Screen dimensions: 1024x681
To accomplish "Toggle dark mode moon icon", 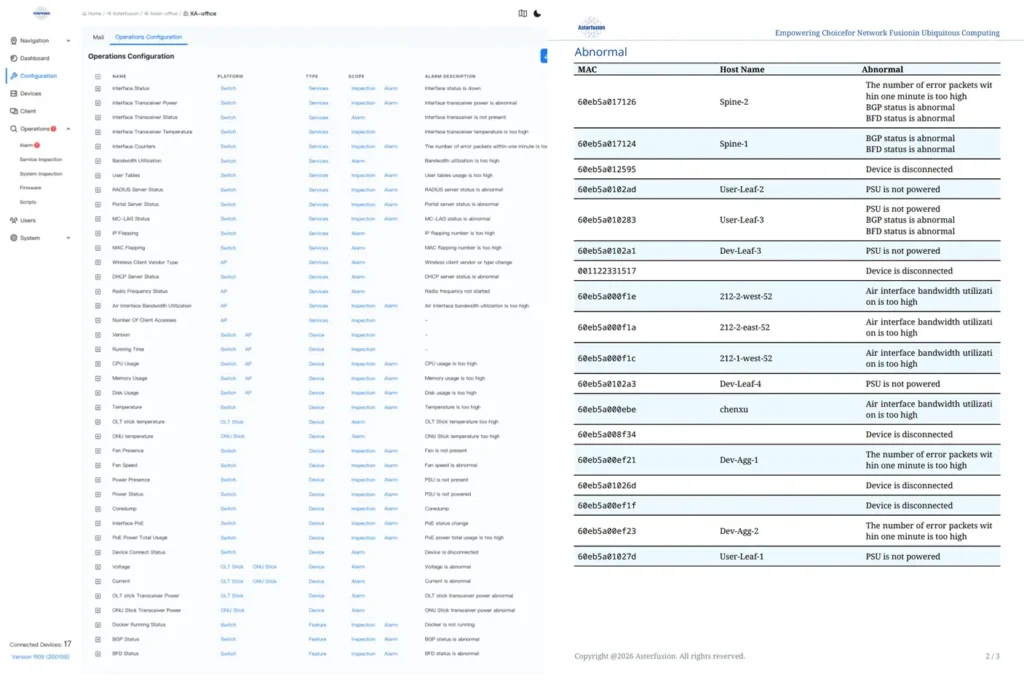I will [x=537, y=13].
